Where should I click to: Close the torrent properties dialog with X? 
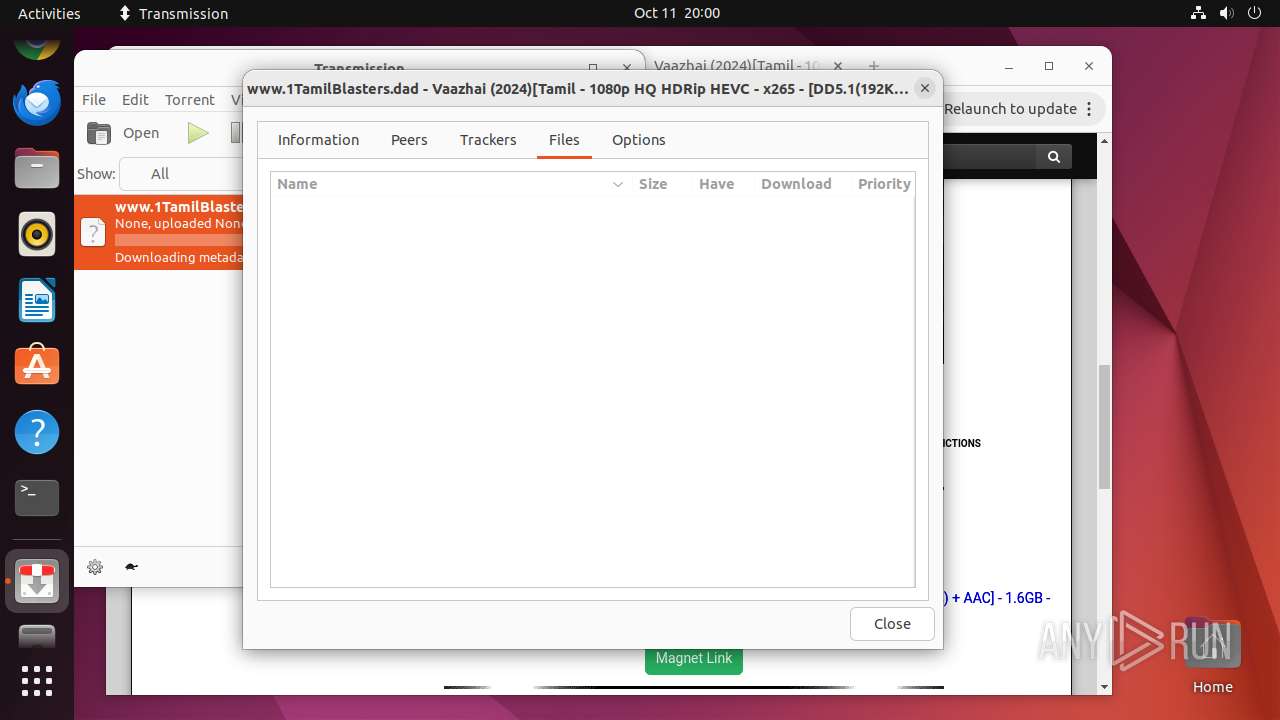coord(925,88)
